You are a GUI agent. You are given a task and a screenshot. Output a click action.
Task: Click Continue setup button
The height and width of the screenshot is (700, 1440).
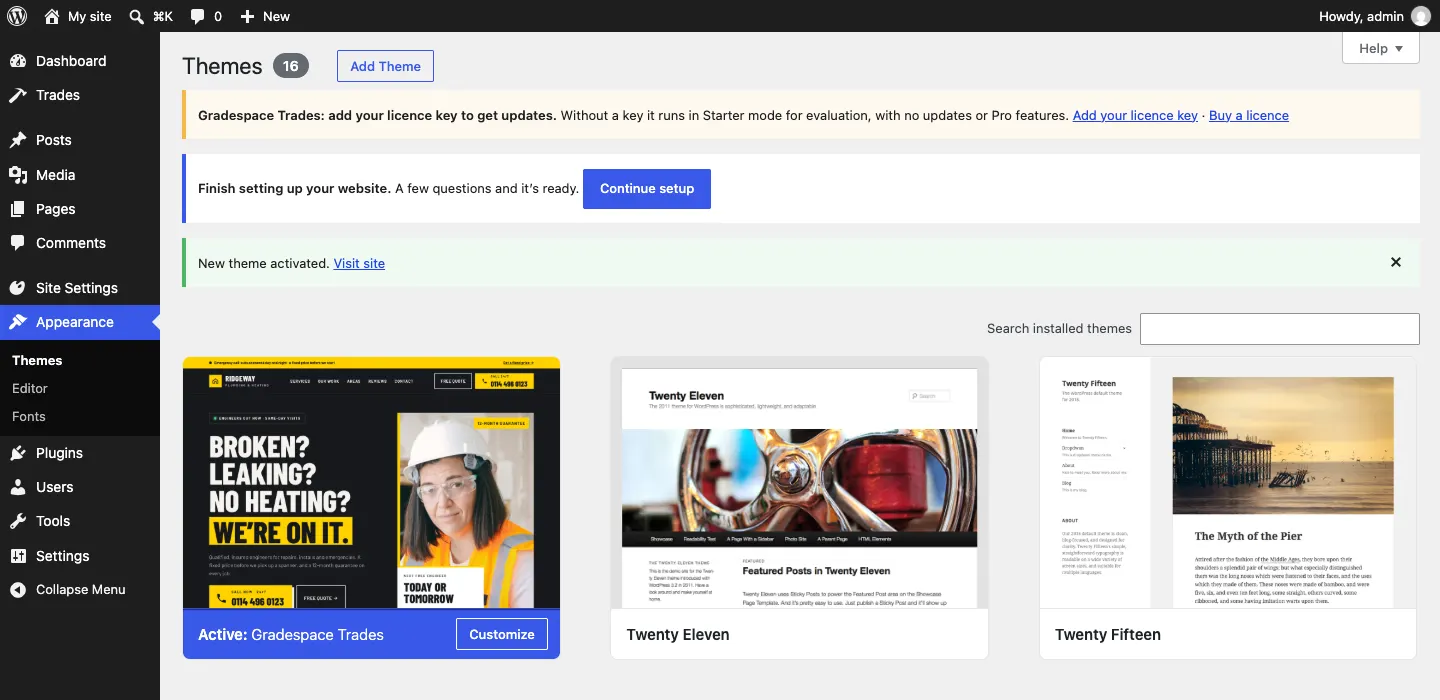647,188
